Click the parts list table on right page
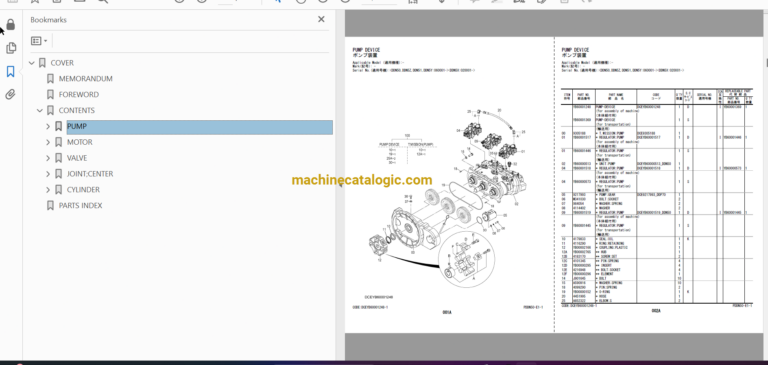 [656, 196]
